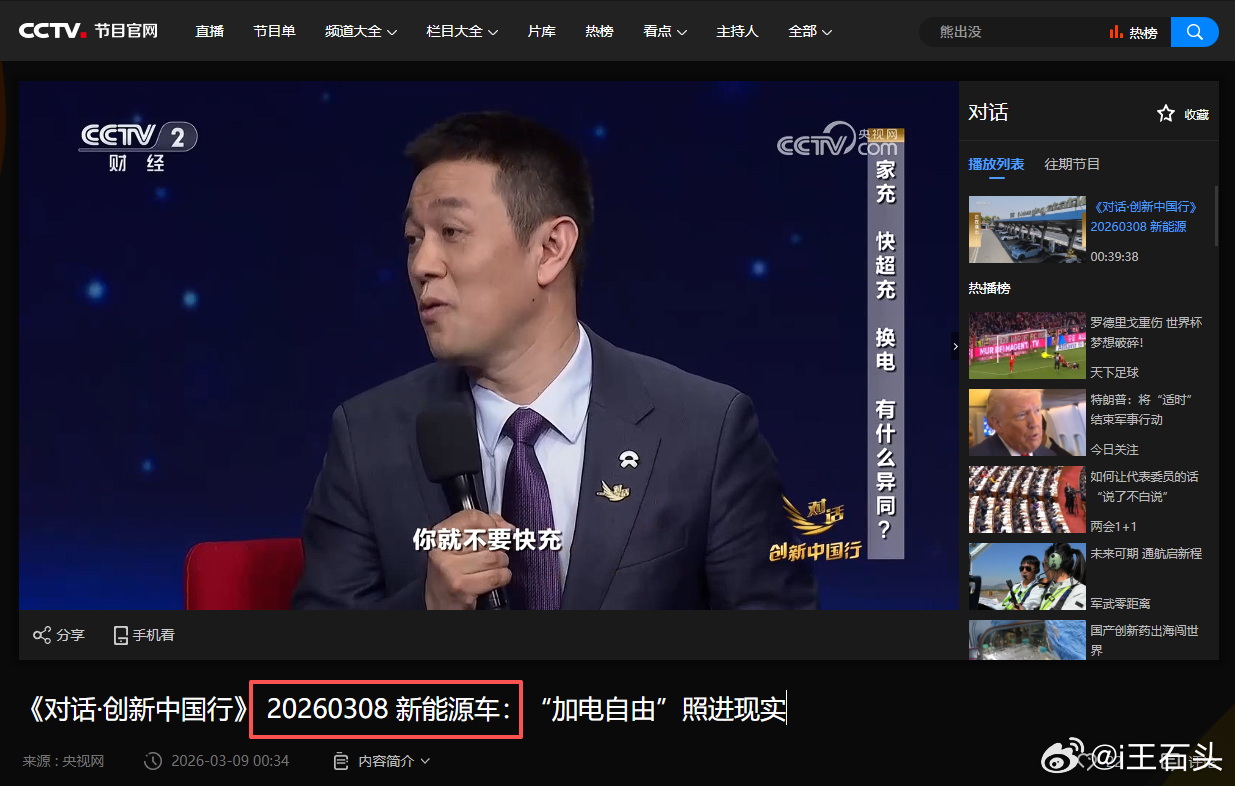Viewport: 1235px width, 786px height.
Task: Open 主持人 in the navigation bar
Action: coord(737,31)
